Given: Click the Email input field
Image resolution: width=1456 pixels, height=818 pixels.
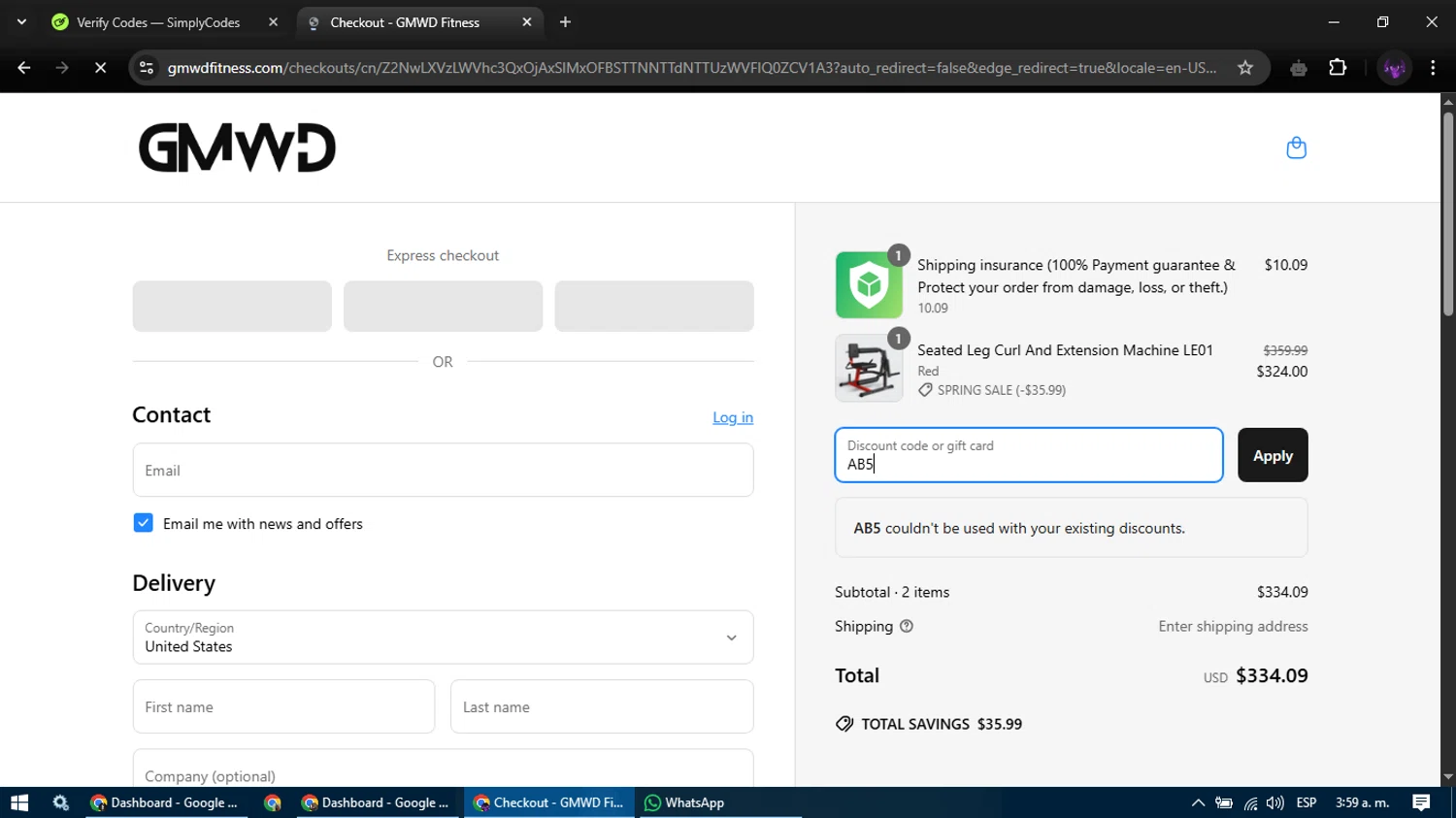Looking at the screenshot, I should coord(443,470).
